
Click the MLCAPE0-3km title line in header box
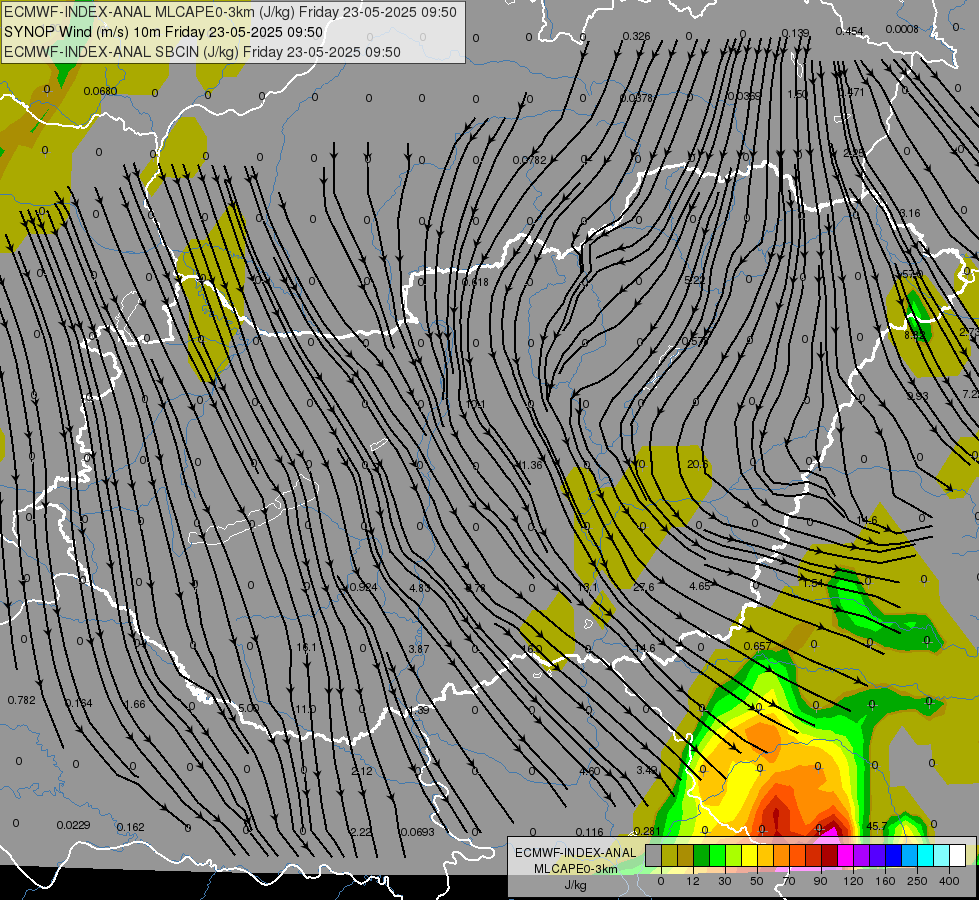click(230, 12)
